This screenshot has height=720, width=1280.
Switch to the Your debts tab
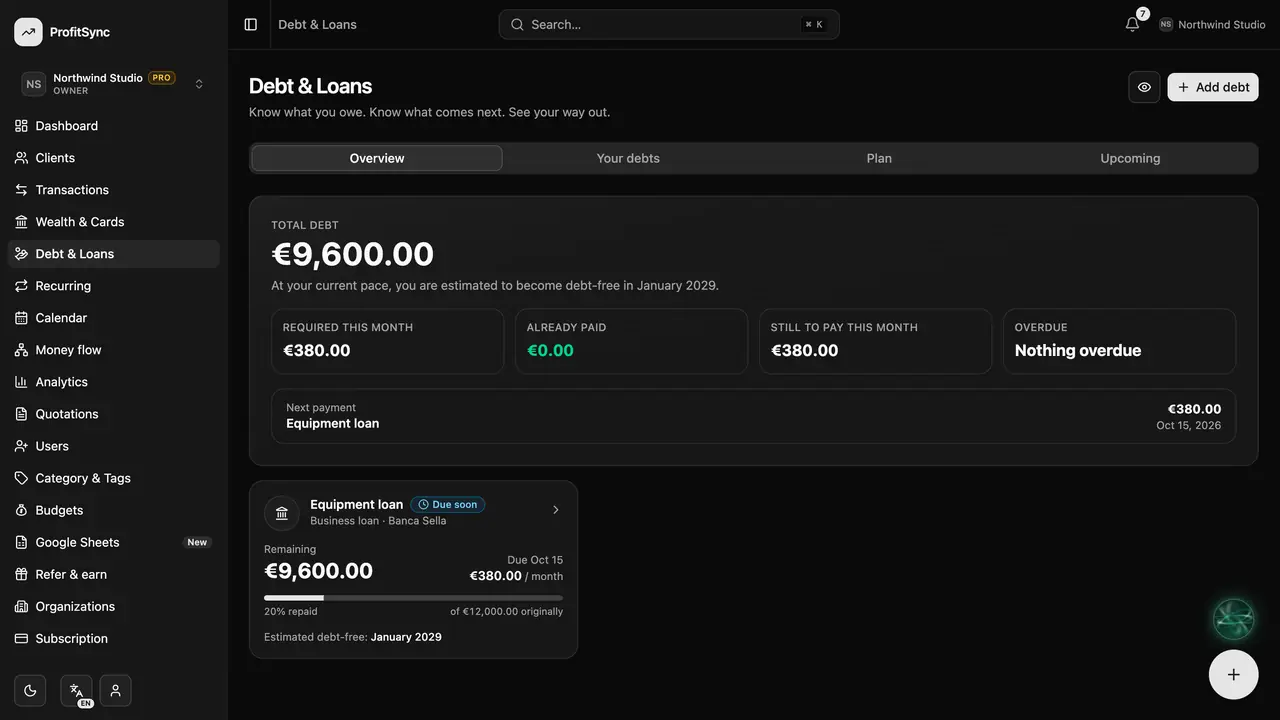click(628, 158)
